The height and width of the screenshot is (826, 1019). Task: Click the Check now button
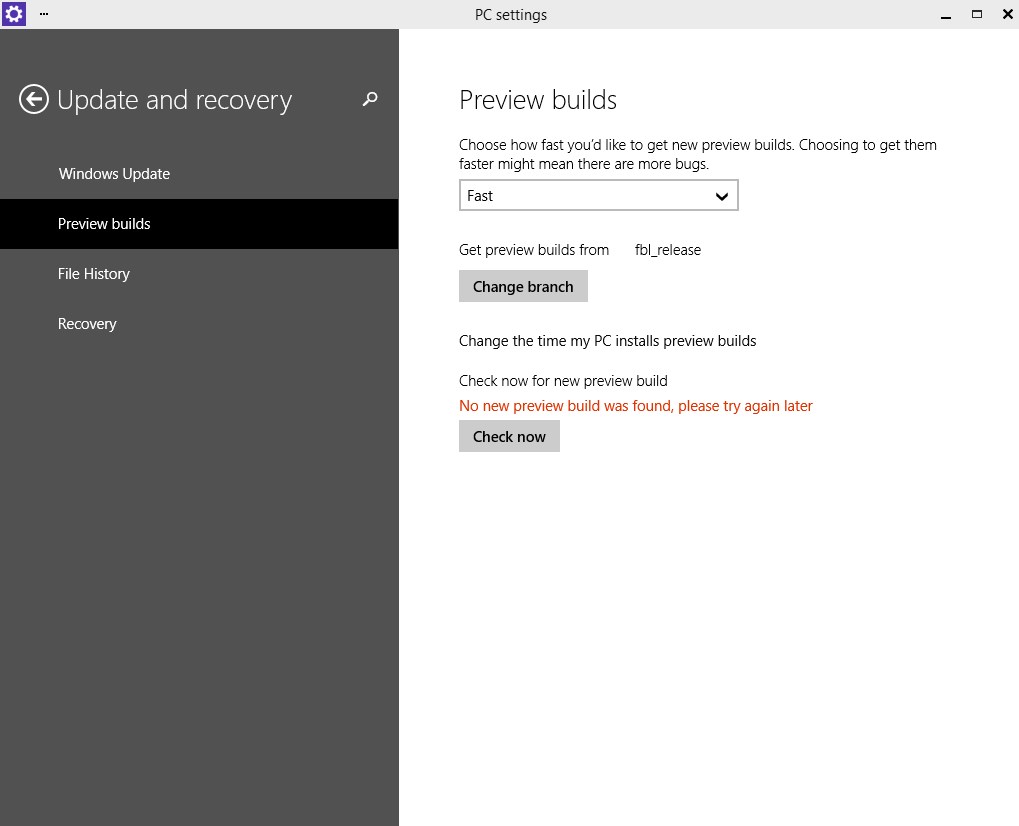(510, 437)
